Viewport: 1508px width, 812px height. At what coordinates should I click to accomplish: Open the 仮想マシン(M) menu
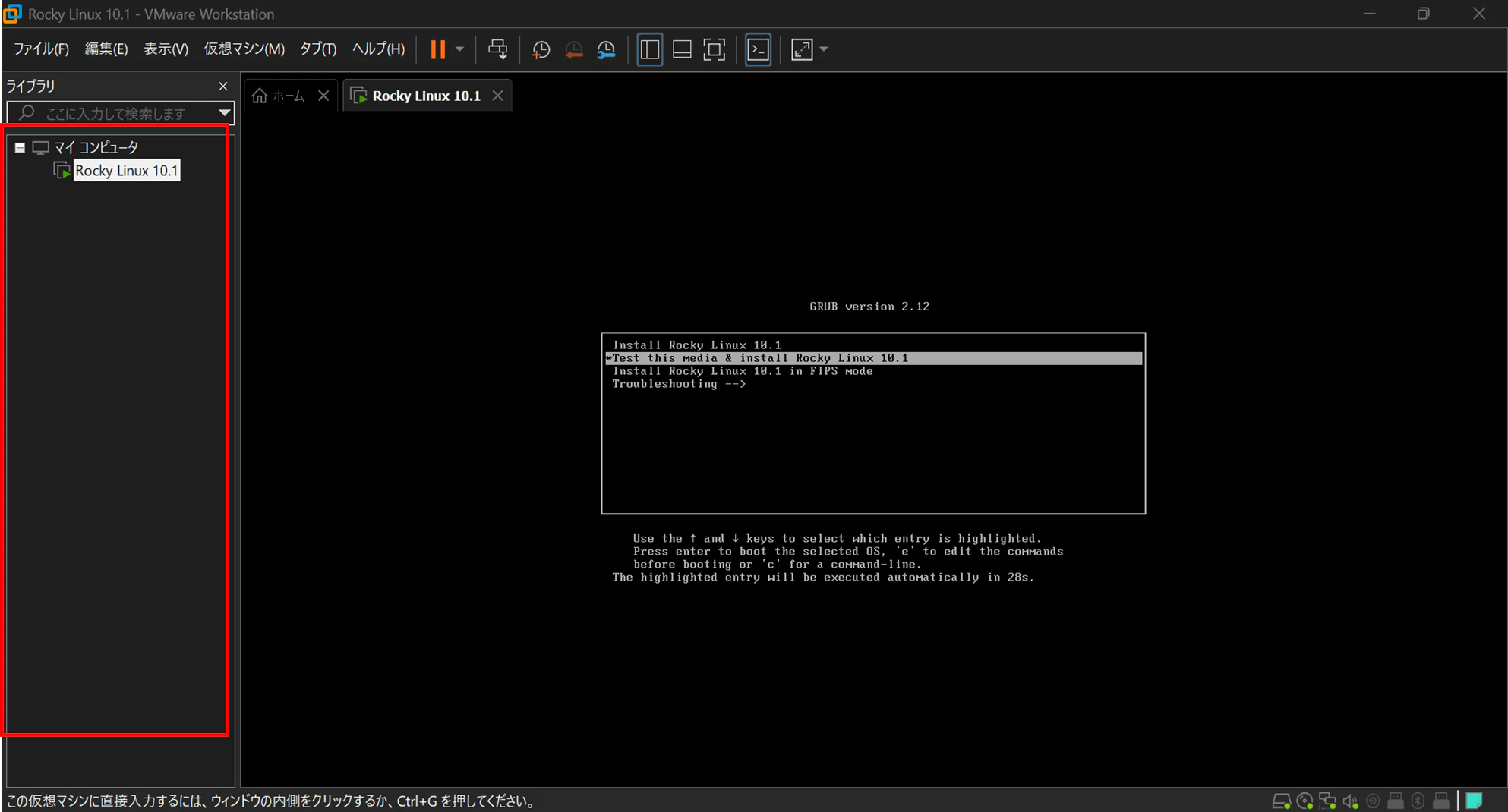(x=244, y=49)
